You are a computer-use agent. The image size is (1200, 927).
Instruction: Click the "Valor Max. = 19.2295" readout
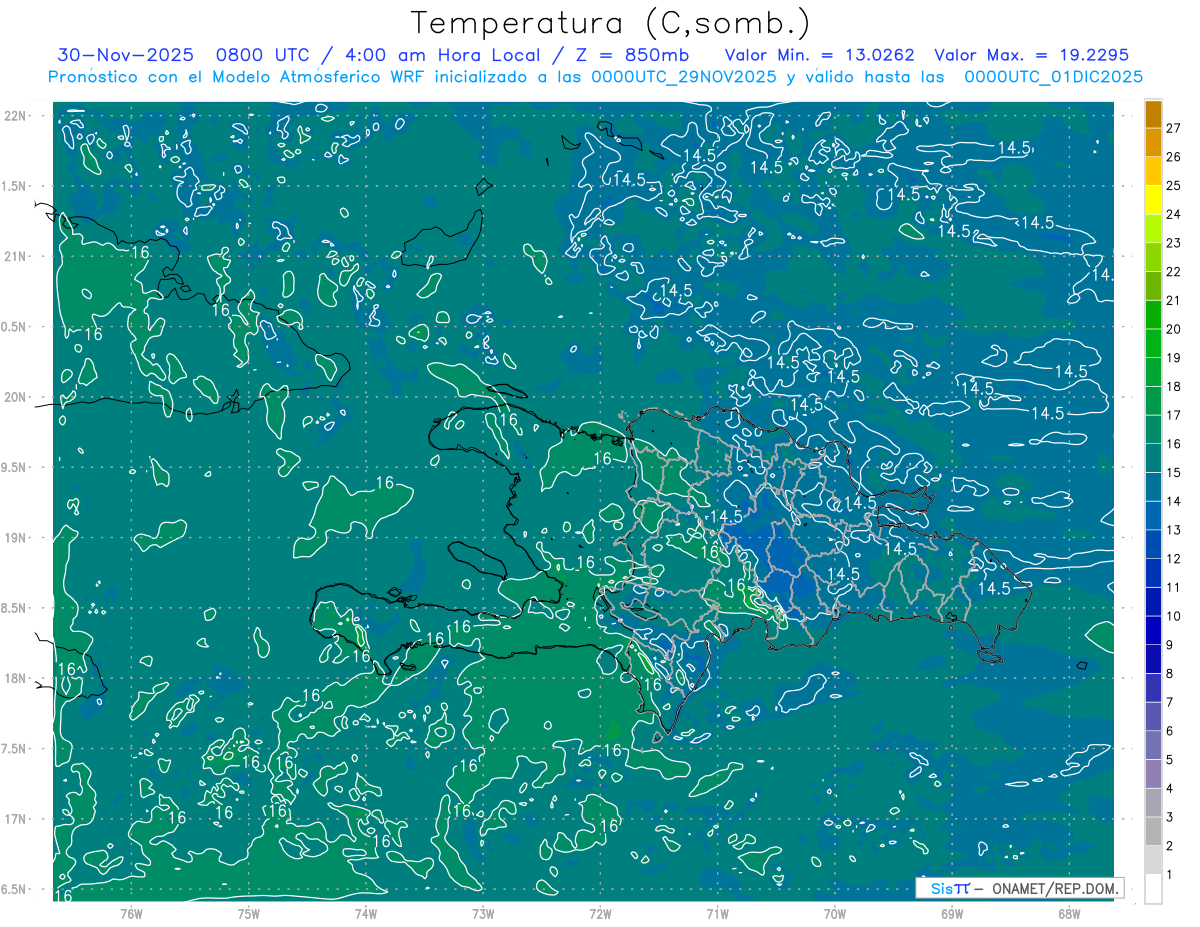[x=1031, y=55]
